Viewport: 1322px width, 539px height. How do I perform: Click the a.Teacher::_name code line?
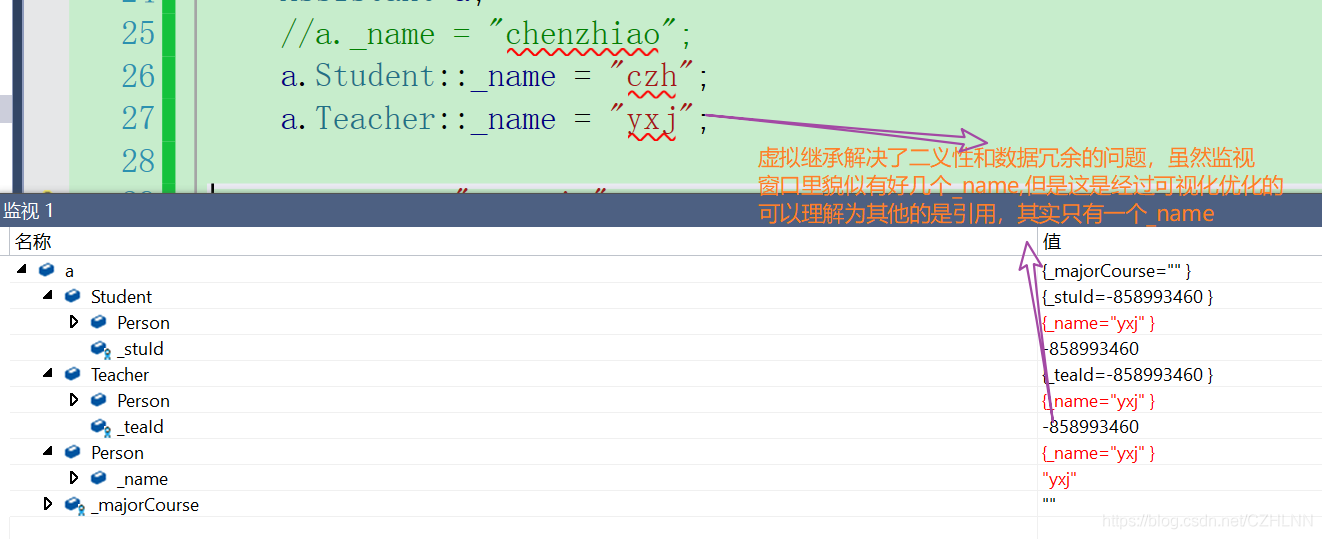tap(494, 120)
